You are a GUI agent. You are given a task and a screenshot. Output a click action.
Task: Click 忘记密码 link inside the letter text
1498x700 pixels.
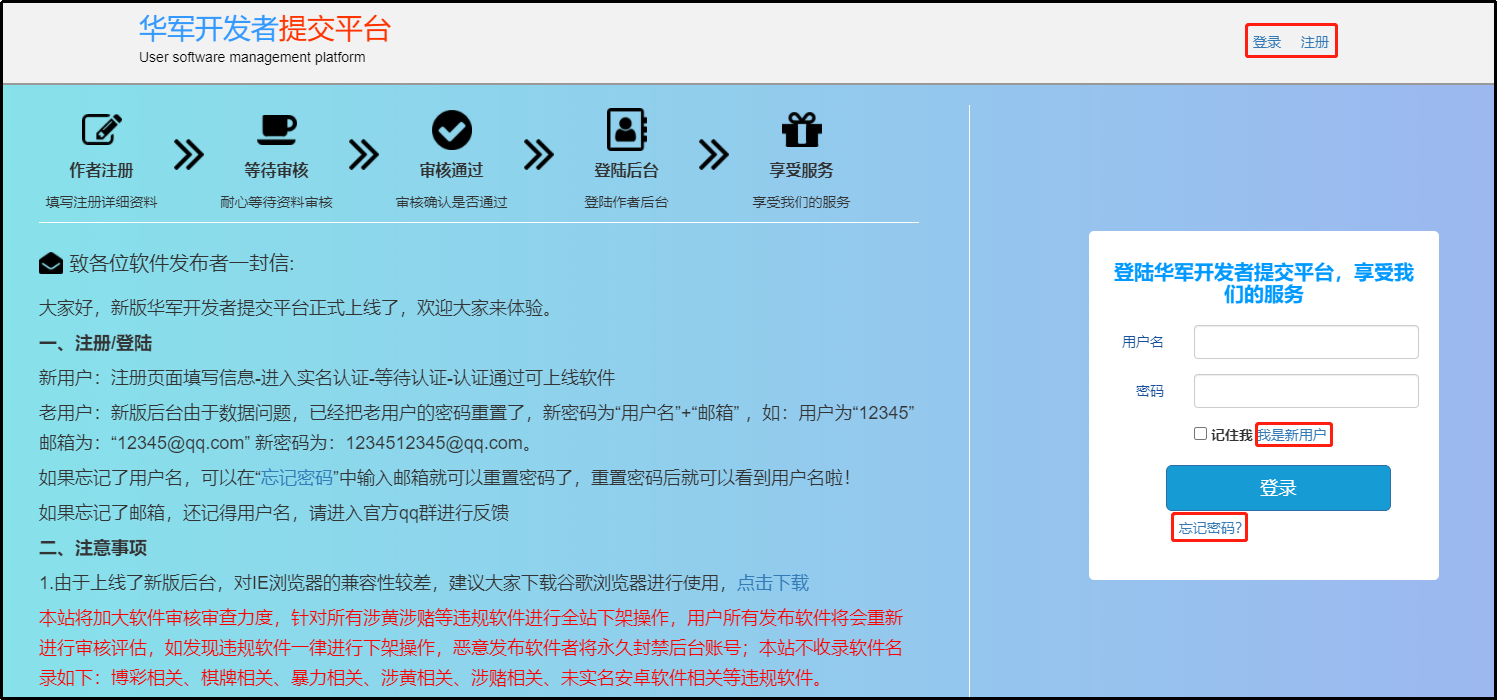296,478
